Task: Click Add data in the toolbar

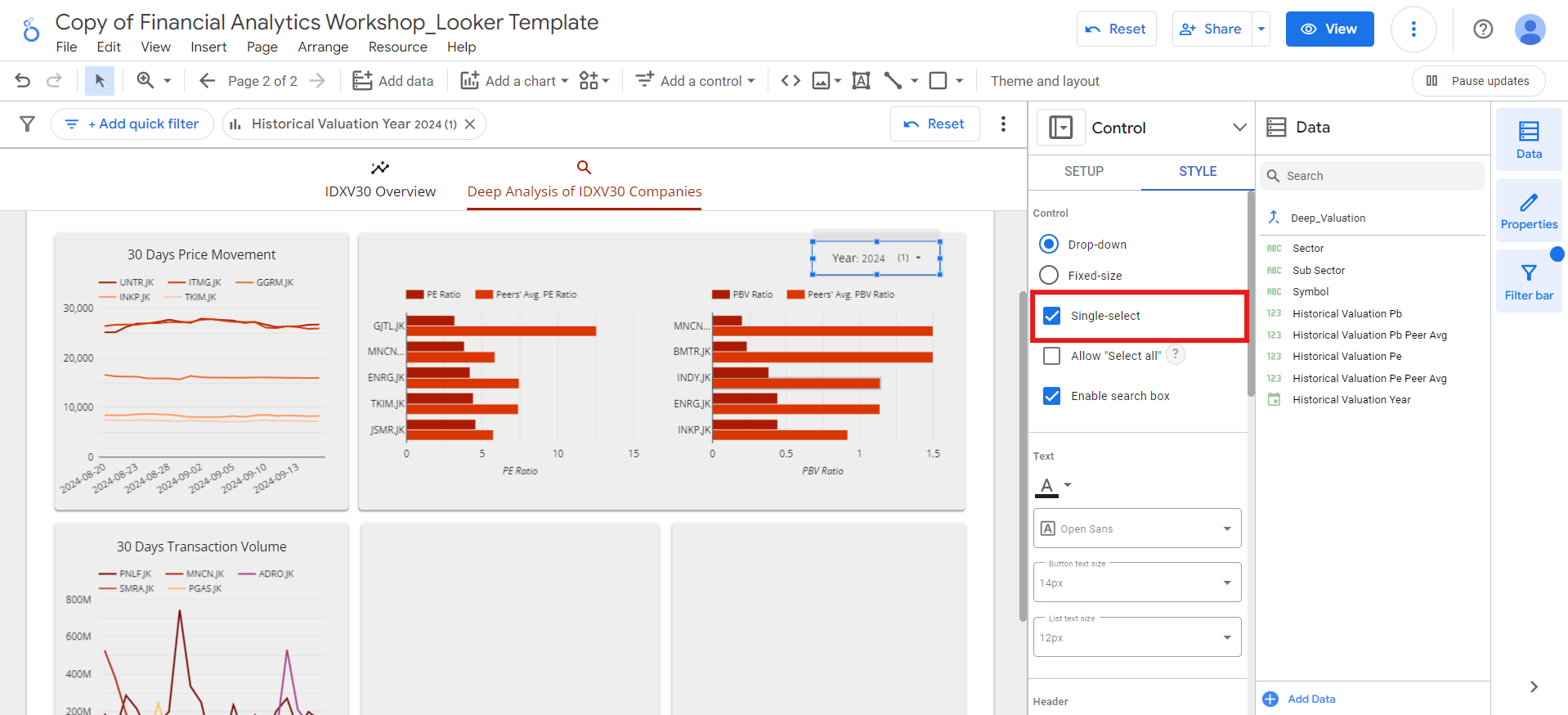Action: click(x=392, y=81)
